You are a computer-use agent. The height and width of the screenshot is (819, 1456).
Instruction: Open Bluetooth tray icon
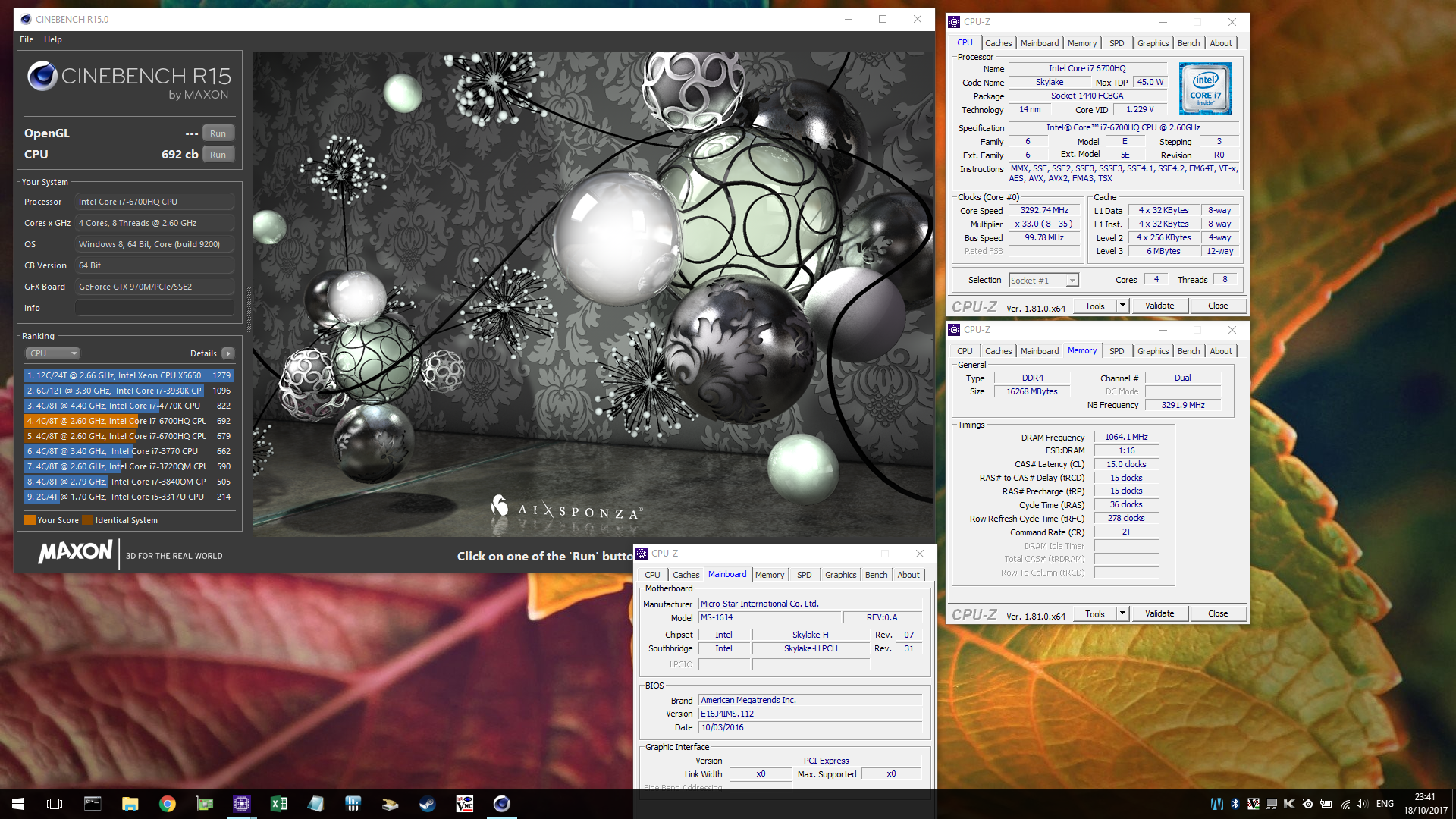(x=1235, y=804)
